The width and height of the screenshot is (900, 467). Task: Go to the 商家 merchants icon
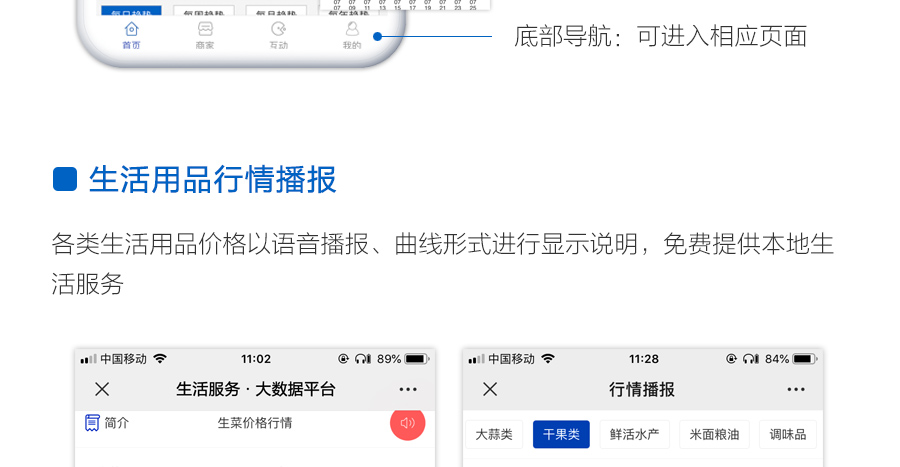click(x=205, y=30)
